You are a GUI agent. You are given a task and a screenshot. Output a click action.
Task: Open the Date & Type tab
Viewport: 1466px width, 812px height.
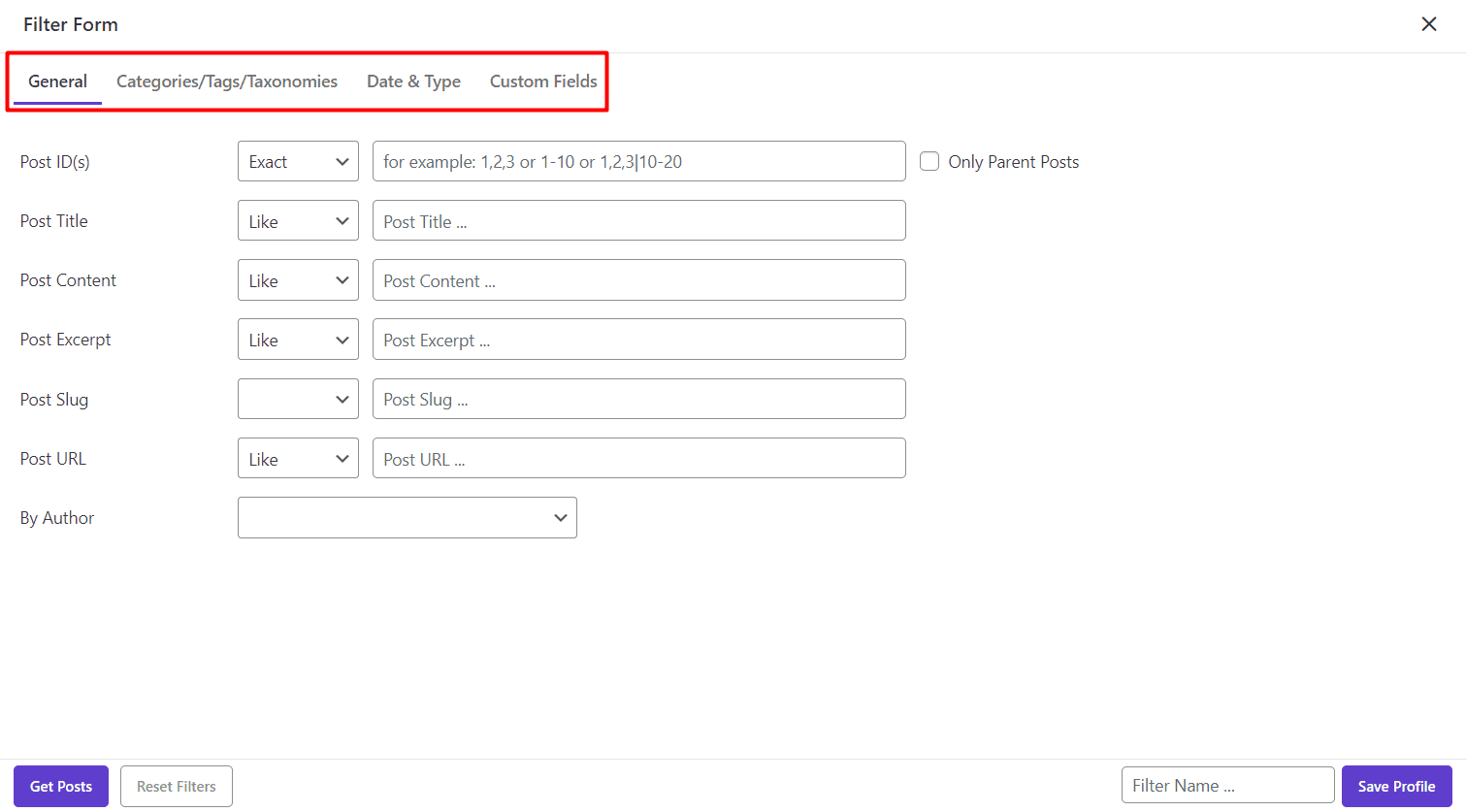413,81
